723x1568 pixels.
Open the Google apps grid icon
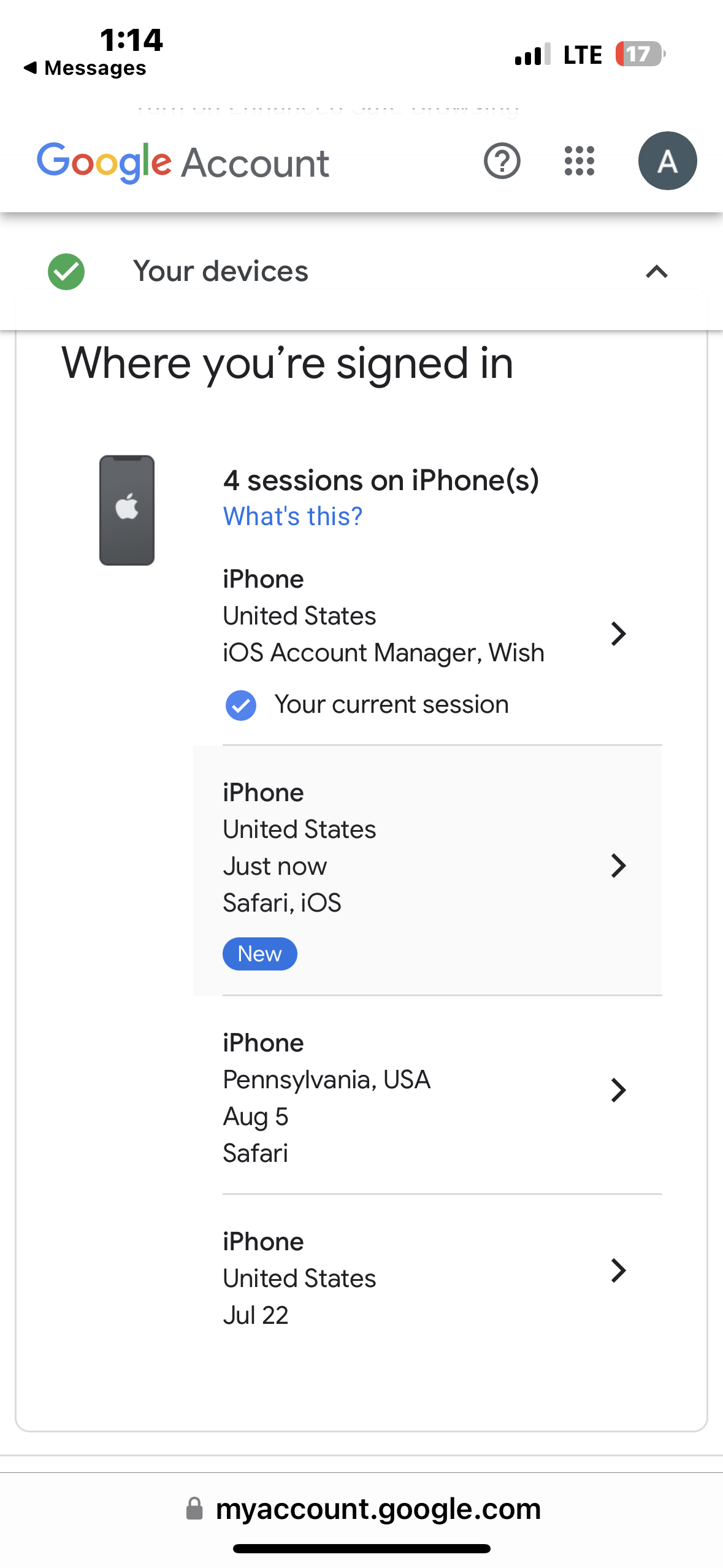click(579, 161)
